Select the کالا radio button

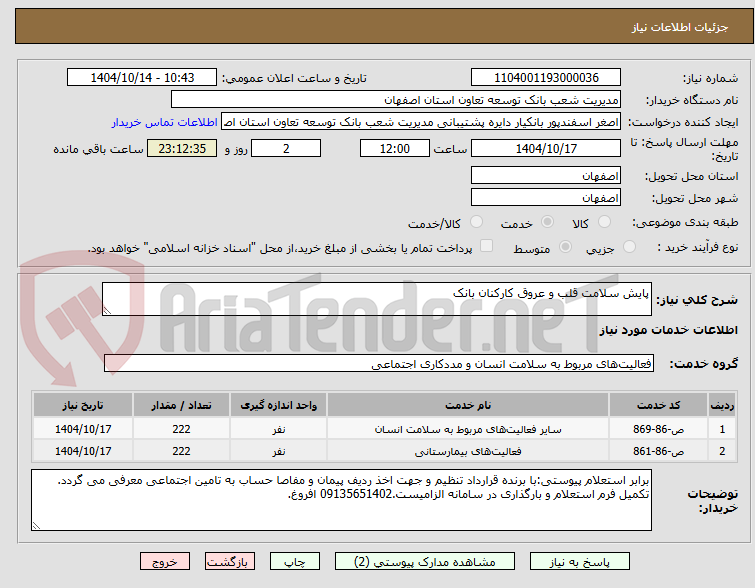604,222
